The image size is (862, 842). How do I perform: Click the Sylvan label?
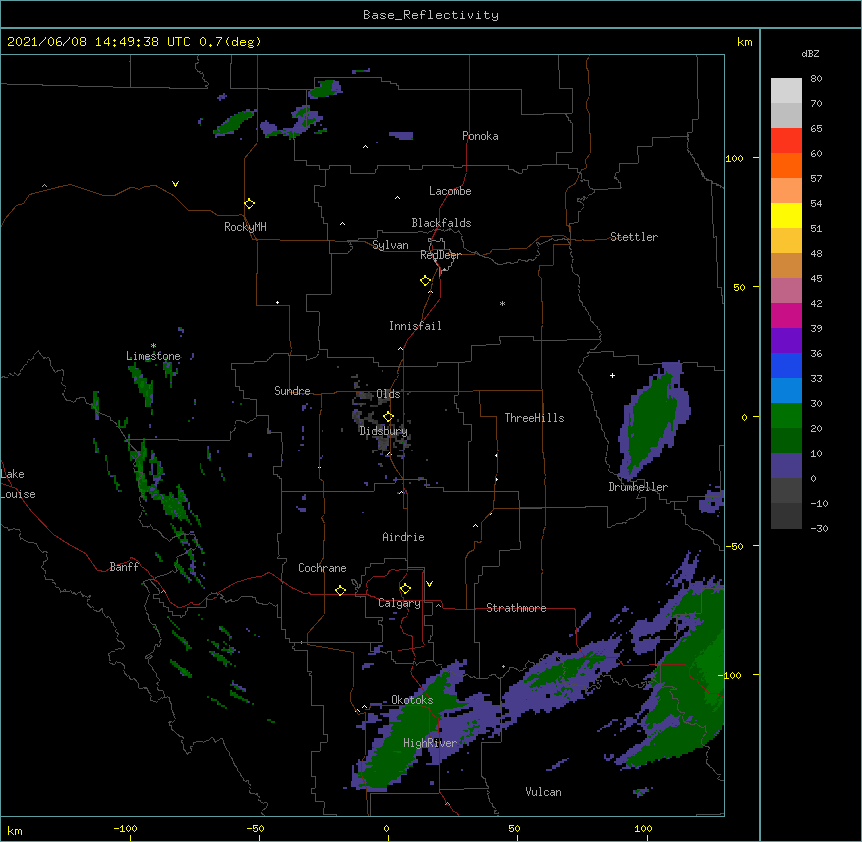coord(390,245)
